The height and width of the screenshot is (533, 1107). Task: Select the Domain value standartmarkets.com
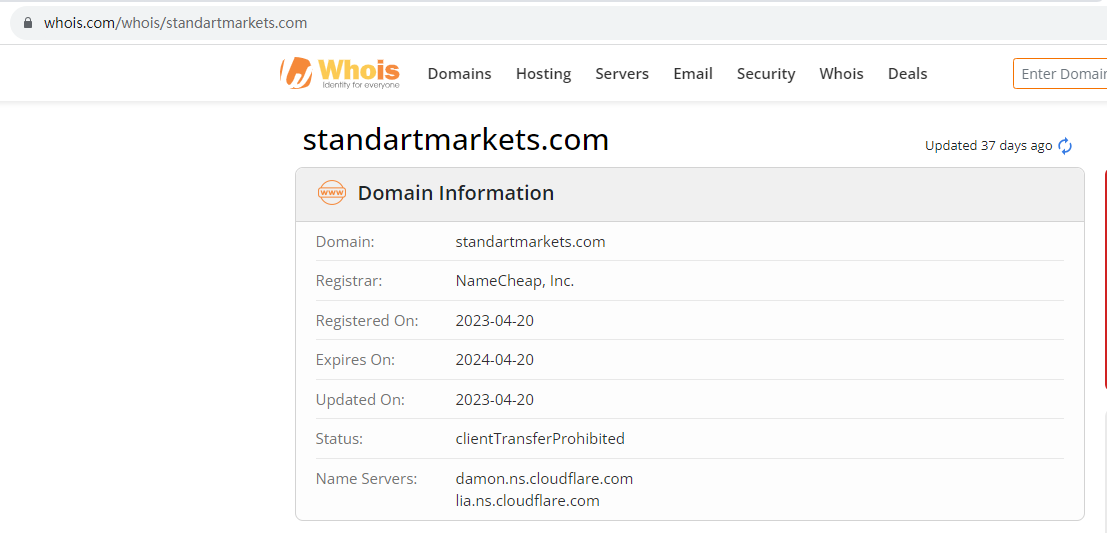click(531, 241)
